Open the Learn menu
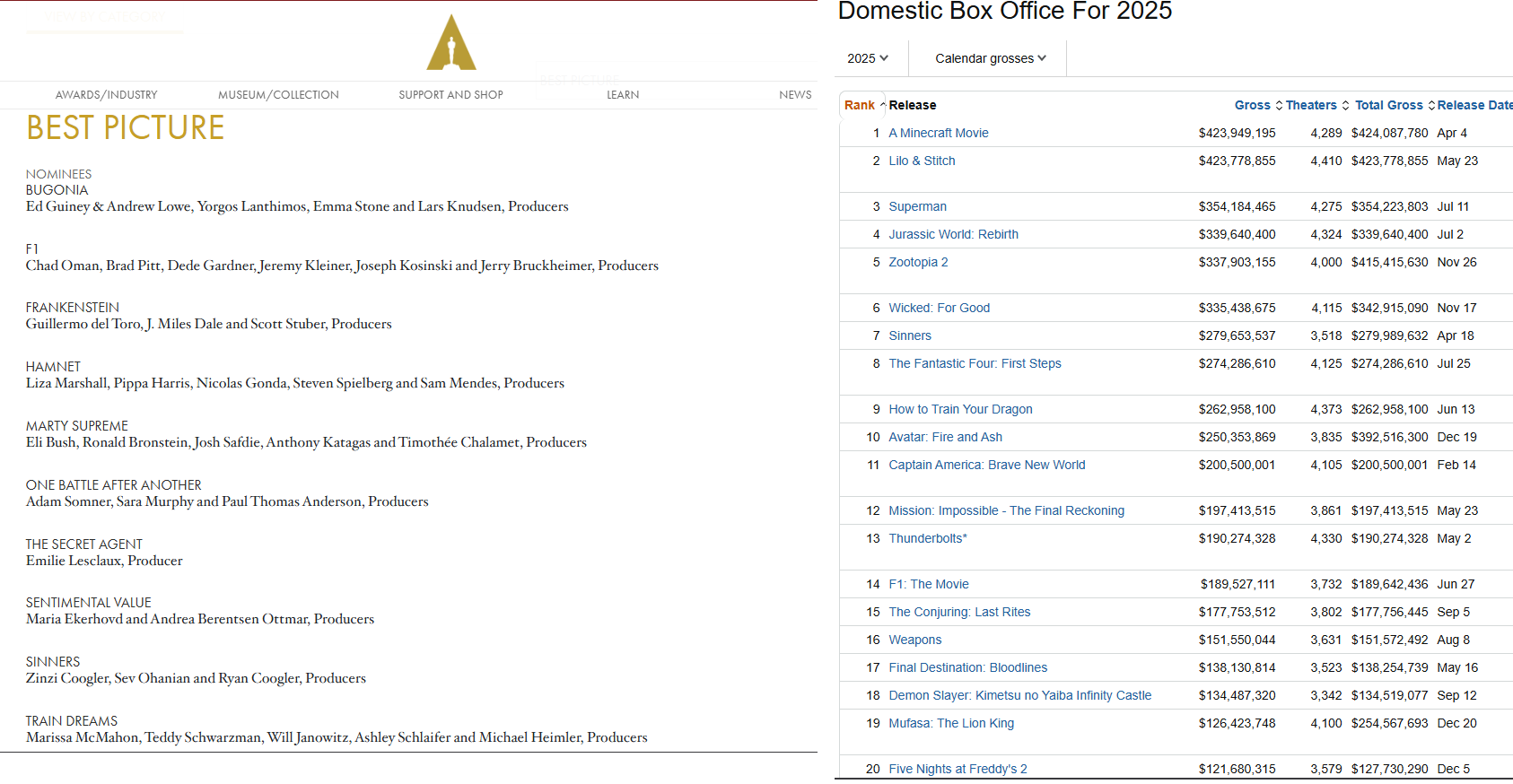 pyautogui.click(x=623, y=95)
